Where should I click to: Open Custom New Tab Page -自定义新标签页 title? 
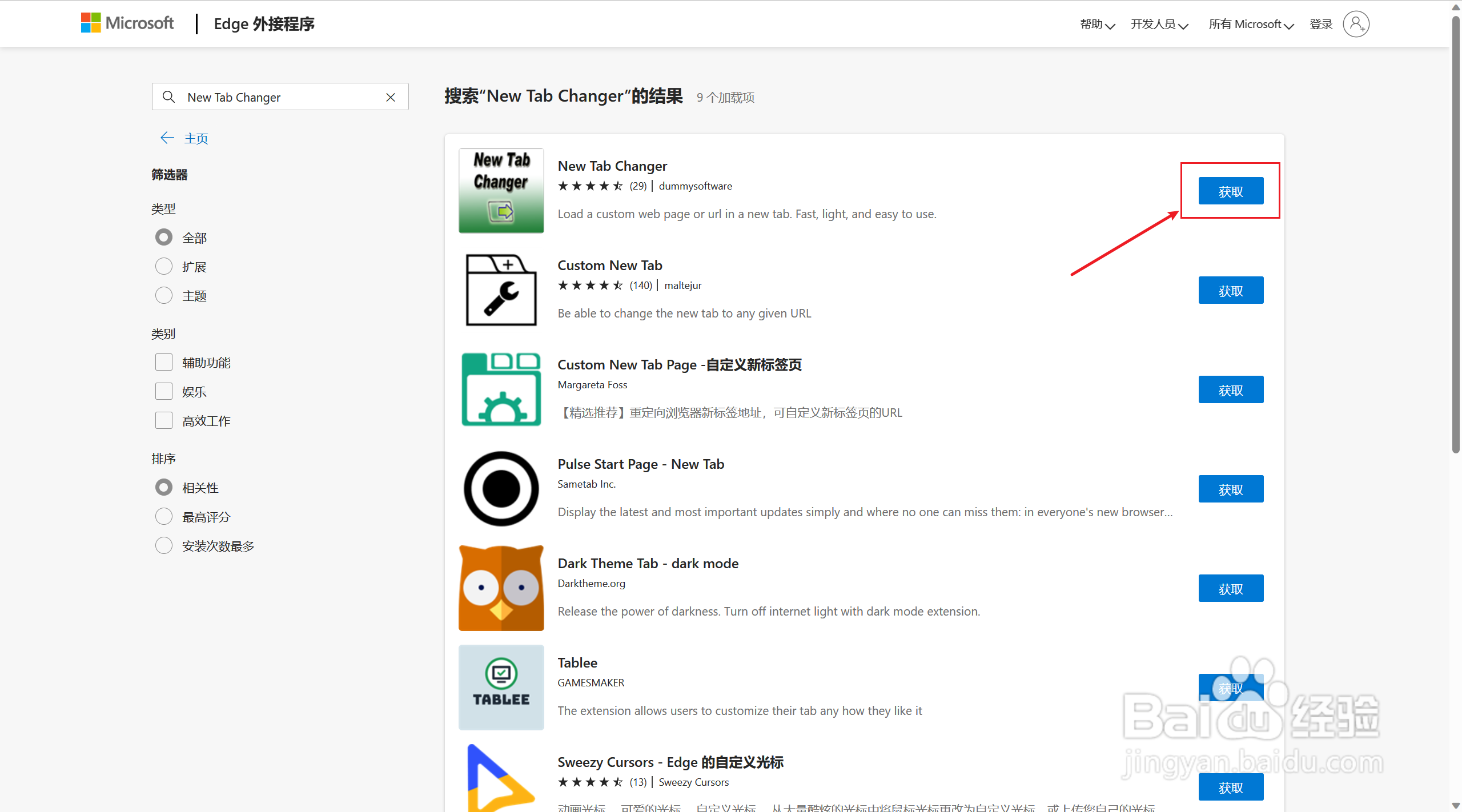[680, 364]
